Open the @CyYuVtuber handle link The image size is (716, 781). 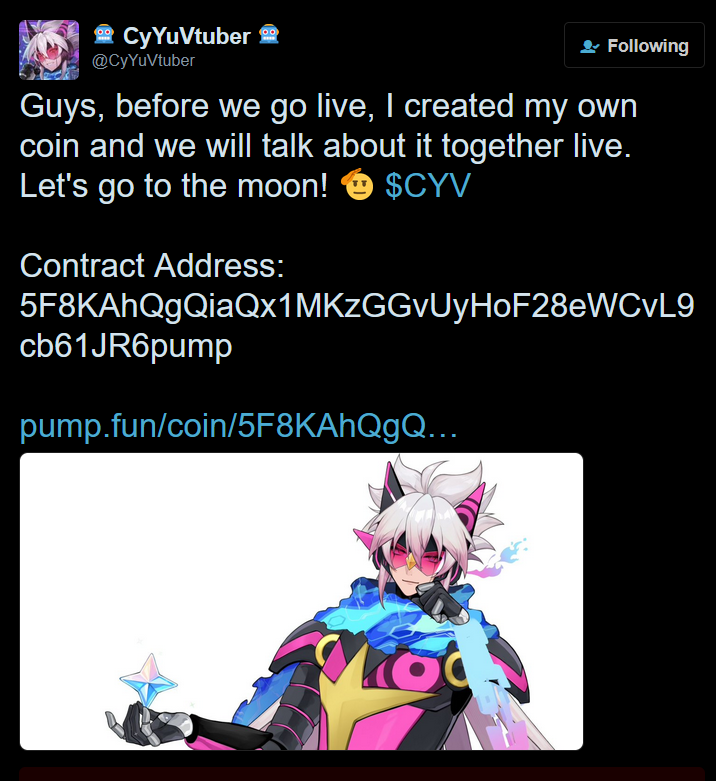[x=143, y=61]
